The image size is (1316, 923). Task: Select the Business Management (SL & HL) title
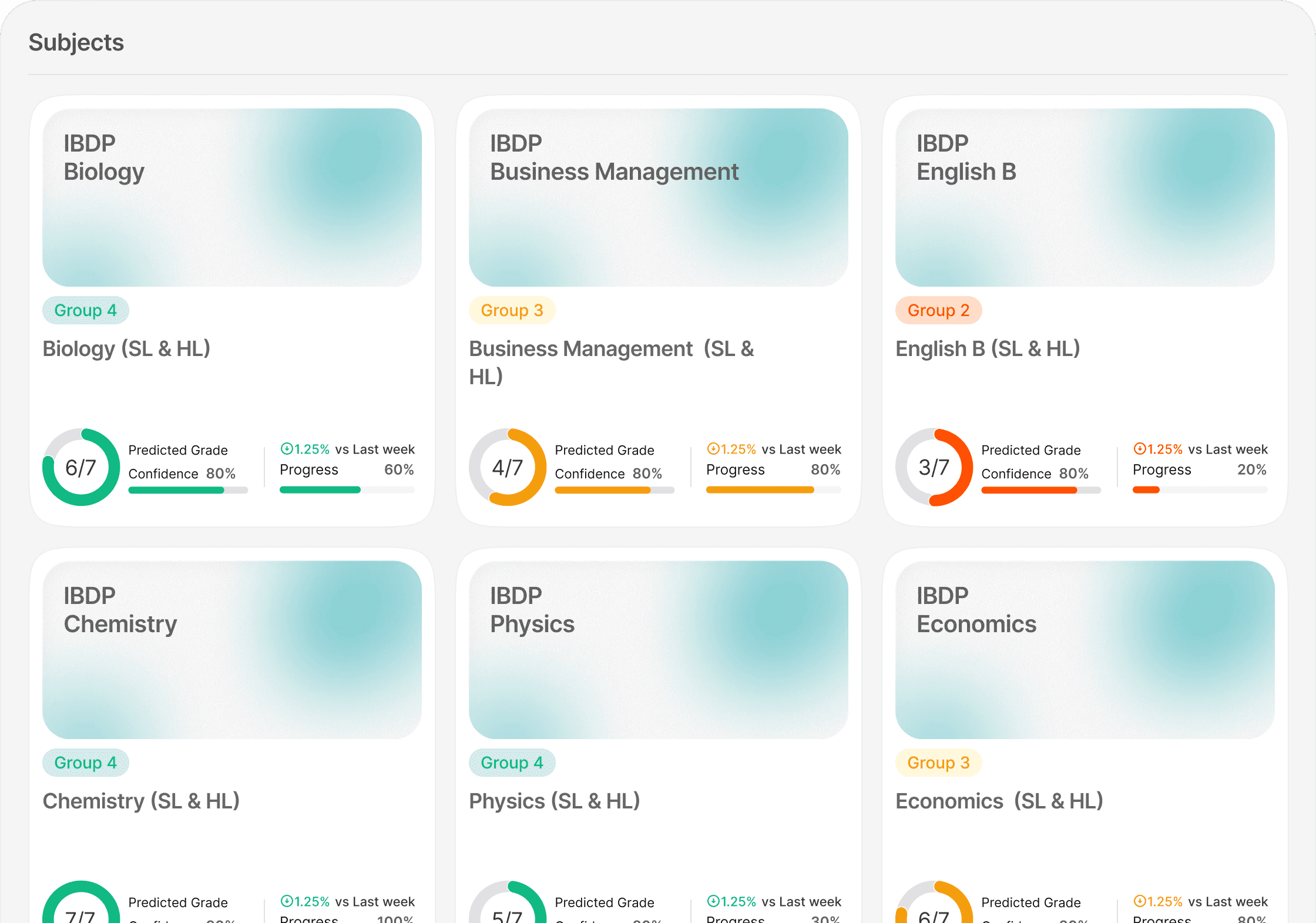612,363
